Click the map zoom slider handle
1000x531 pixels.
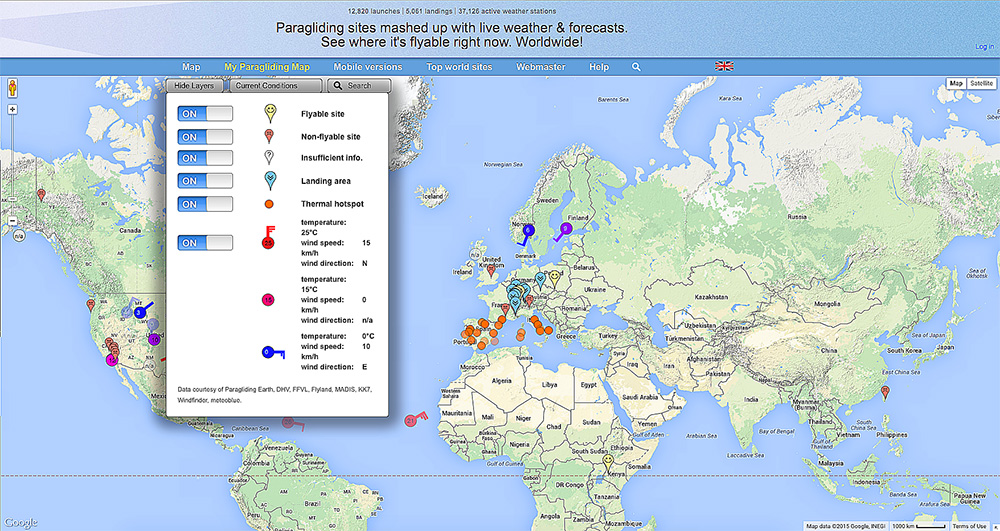[x=12, y=200]
